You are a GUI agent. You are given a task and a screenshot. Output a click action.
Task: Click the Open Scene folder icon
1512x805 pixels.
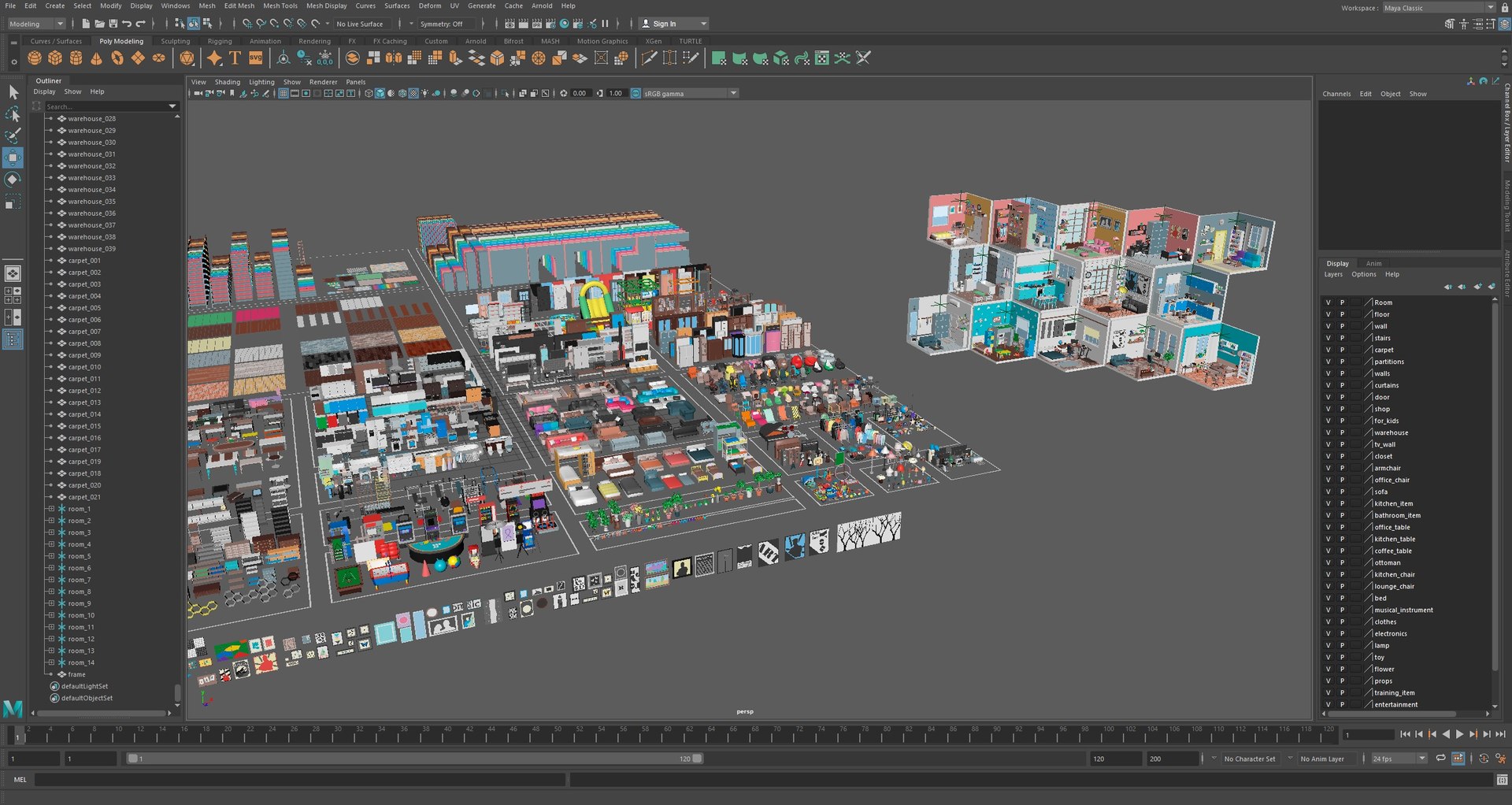[100, 24]
